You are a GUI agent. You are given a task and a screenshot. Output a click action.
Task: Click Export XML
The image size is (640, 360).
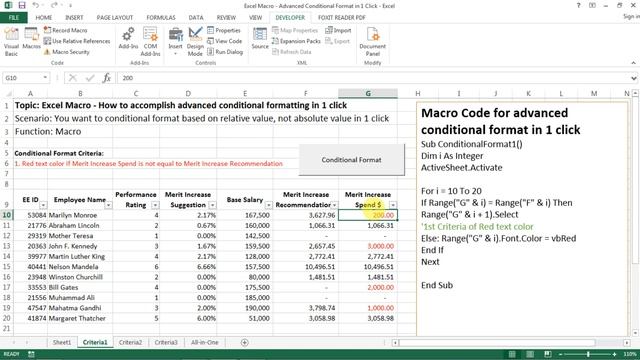(x=338, y=41)
